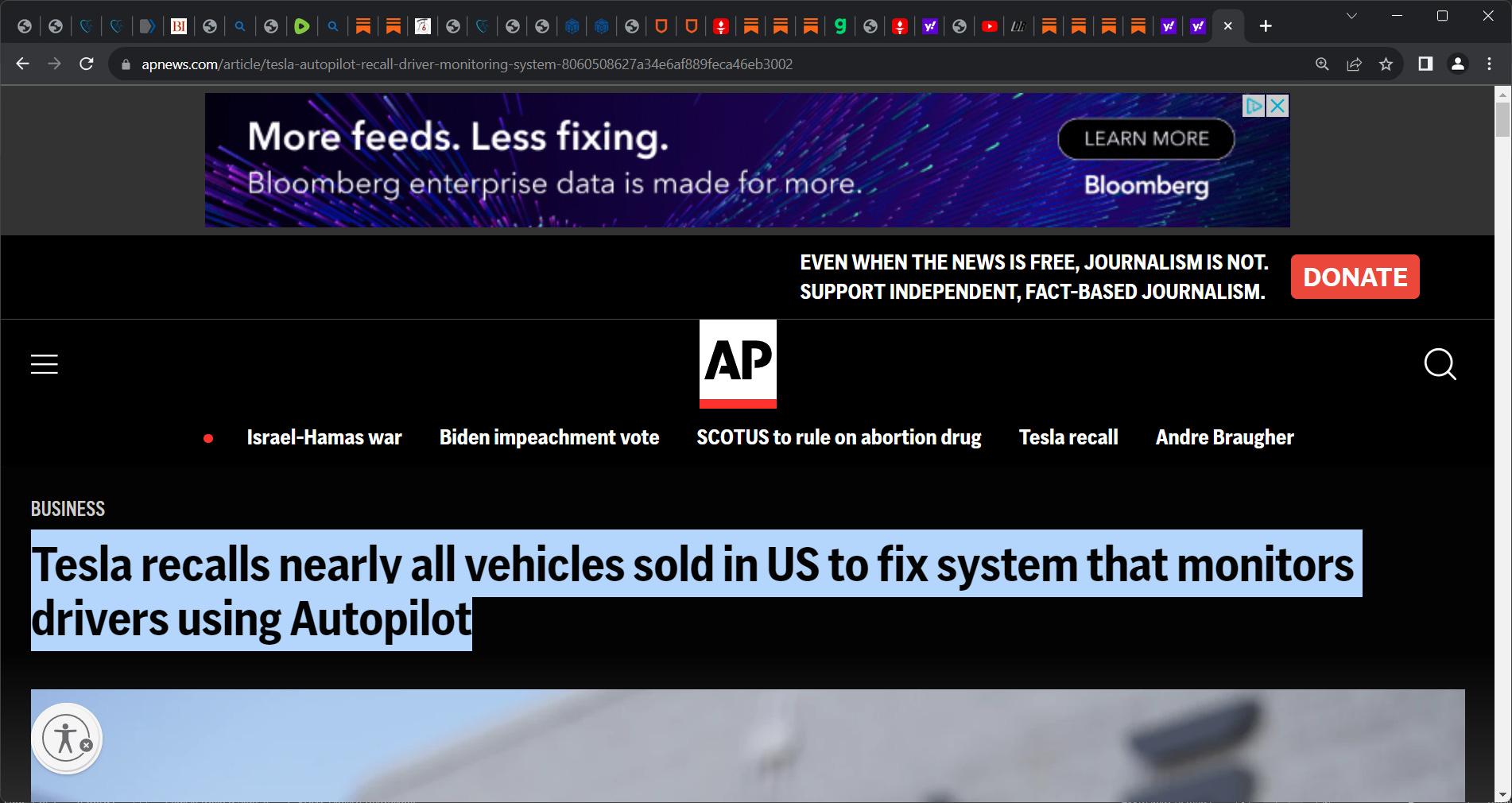Click 'SUPPORT INDEPENDENT, FACT-BASED JOURNALISM.' text
Image resolution: width=1512 pixels, height=803 pixels.
[1032, 292]
